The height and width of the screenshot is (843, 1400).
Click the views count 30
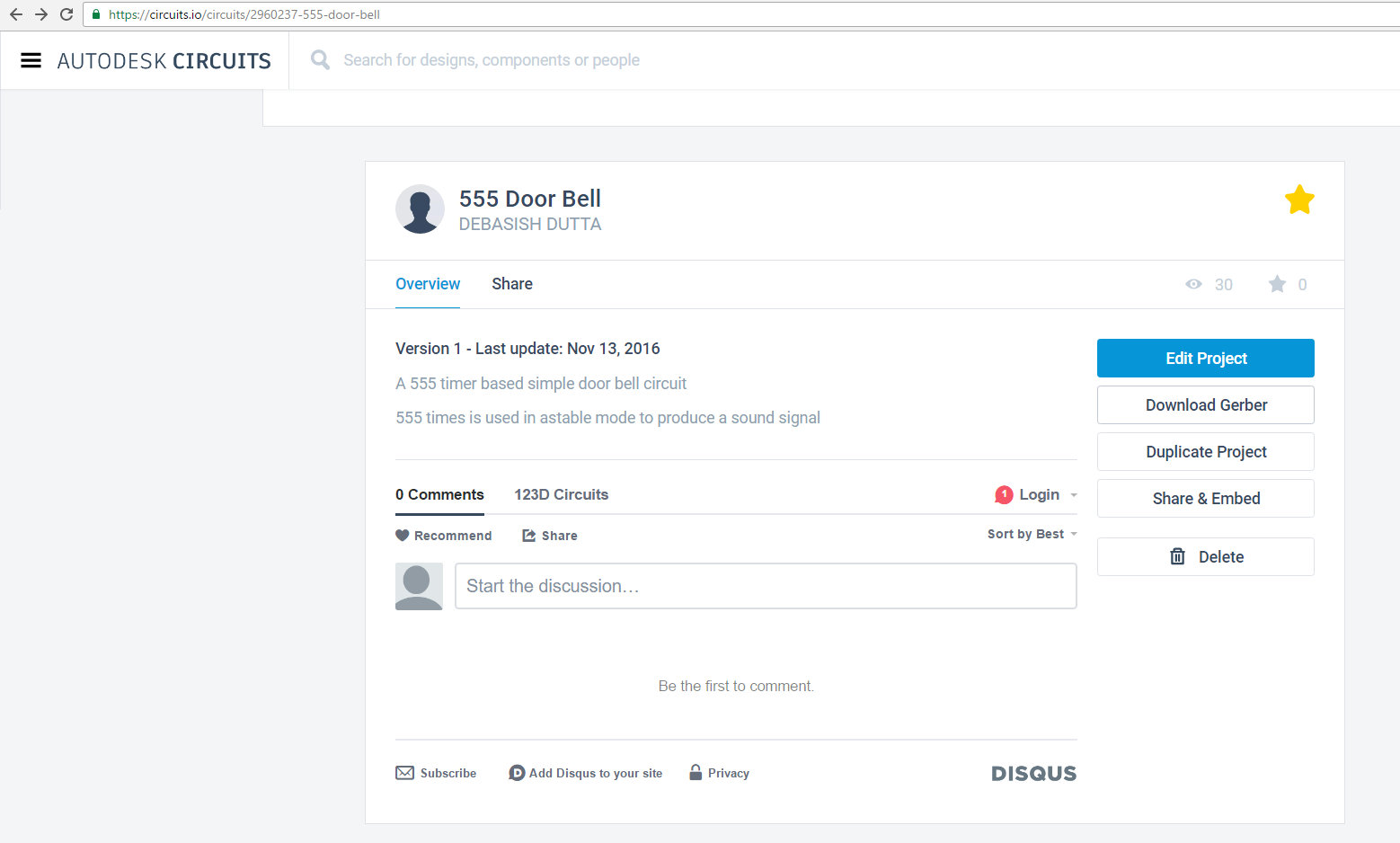pos(1224,285)
